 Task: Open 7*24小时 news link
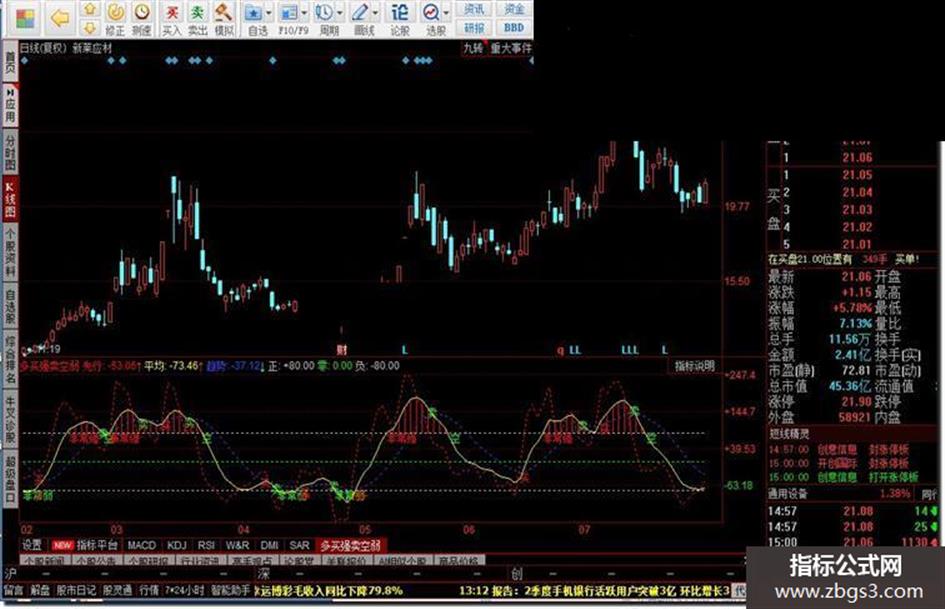coord(185,590)
